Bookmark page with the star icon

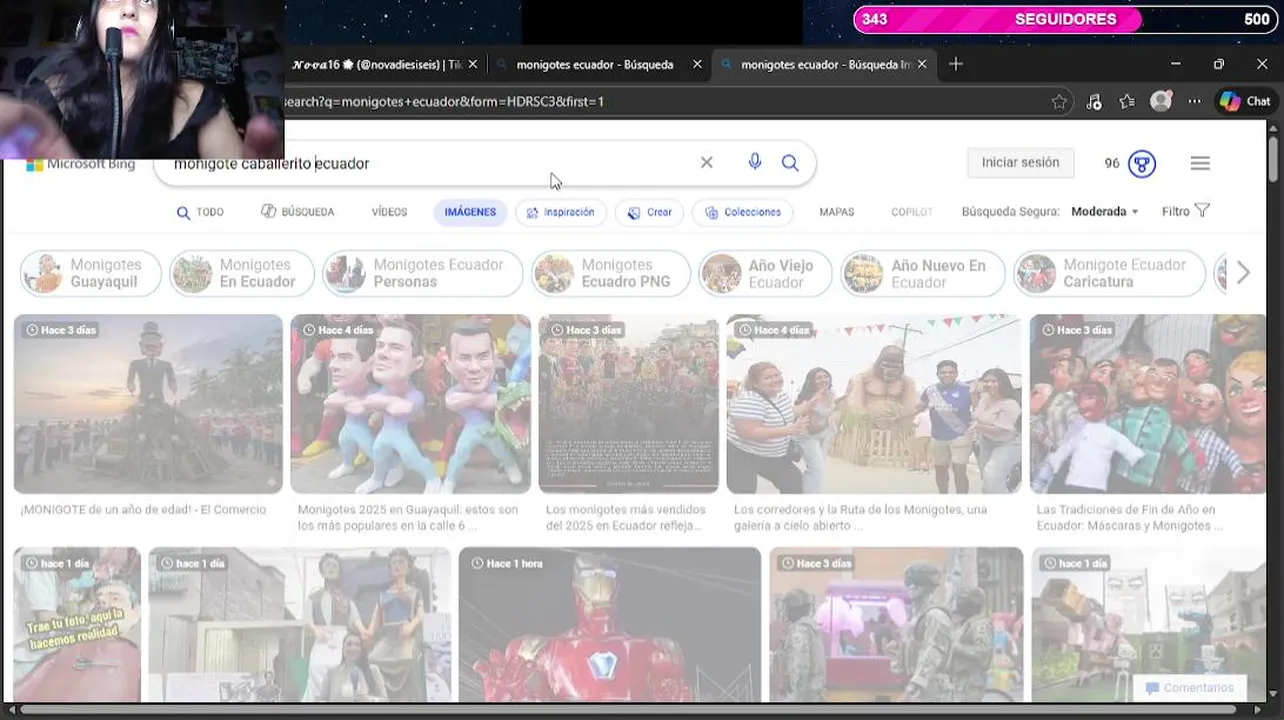(x=1059, y=101)
